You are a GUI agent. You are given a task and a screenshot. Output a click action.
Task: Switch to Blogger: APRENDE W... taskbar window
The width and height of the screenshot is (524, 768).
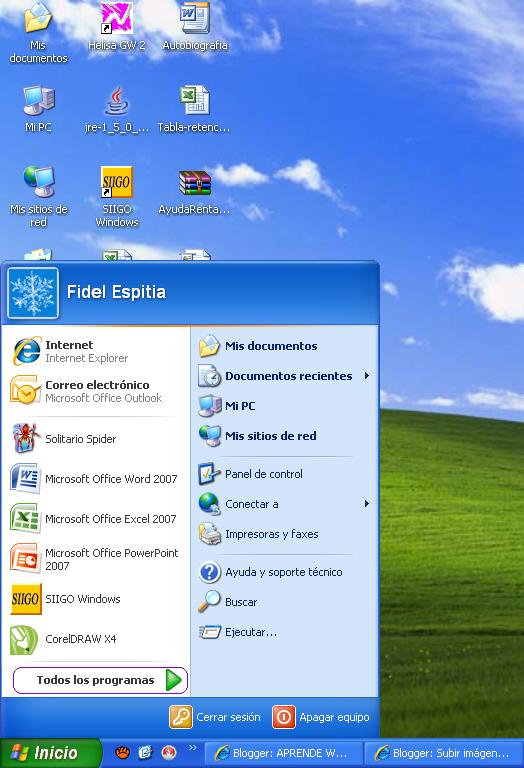click(x=283, y=753)
